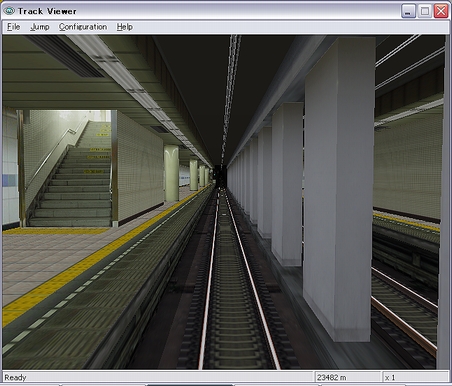The image size is (452, 386).
Task: Click the Track Viewer title text
Action: (x=47, y=11)
